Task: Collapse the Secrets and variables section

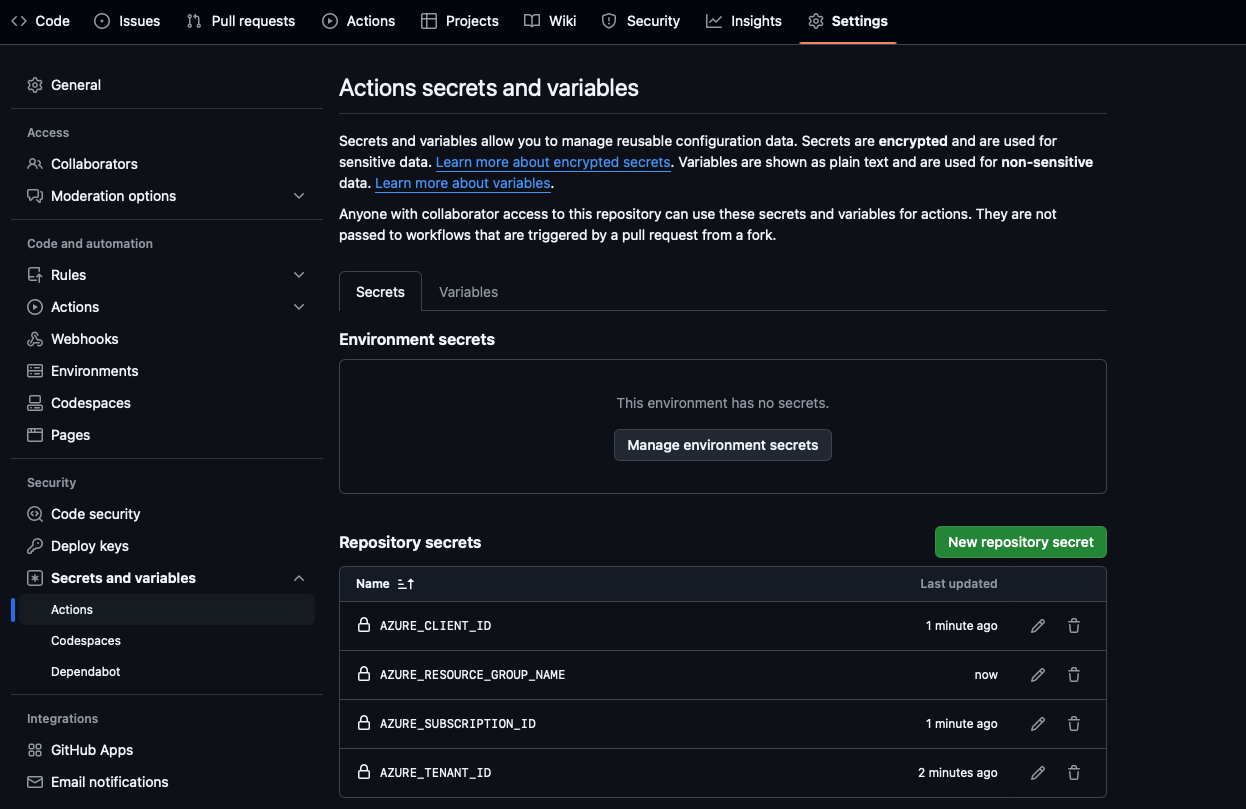Action: point(298,578)
